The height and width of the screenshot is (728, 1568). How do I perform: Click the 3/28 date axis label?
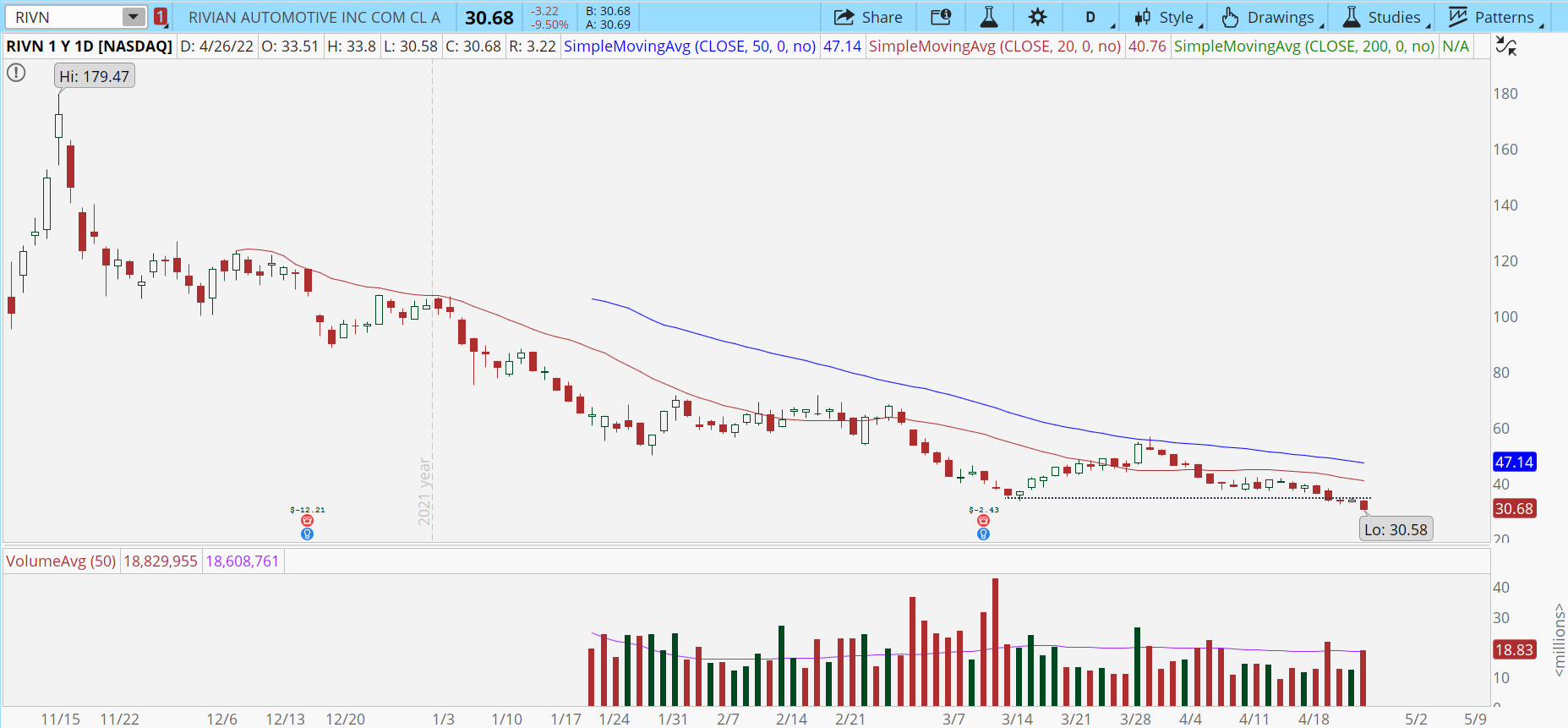(1136, 719)
